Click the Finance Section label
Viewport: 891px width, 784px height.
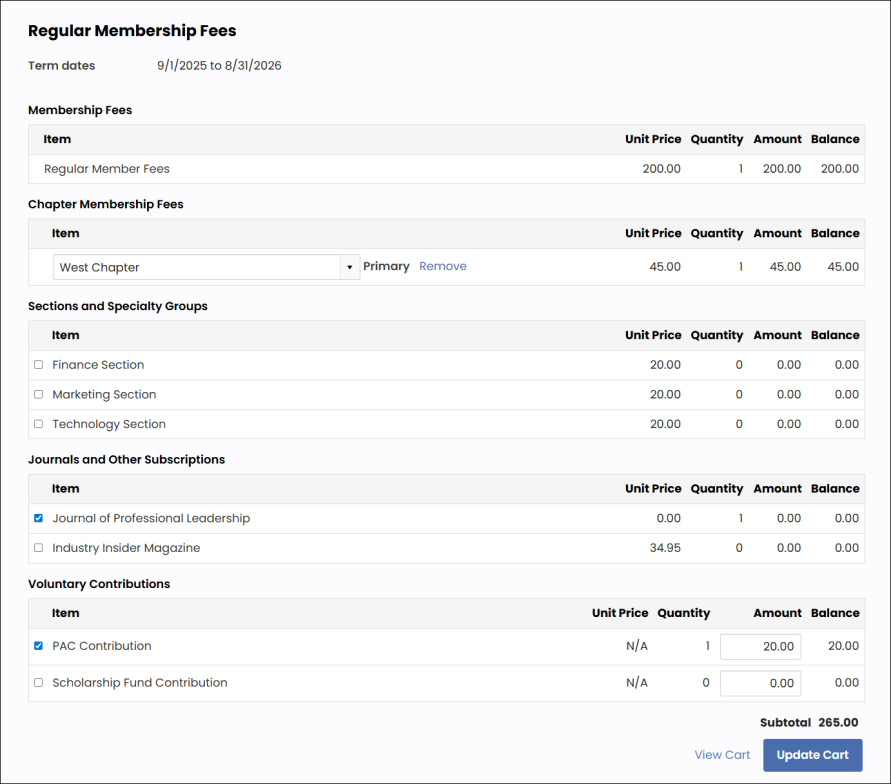(98, 365)
